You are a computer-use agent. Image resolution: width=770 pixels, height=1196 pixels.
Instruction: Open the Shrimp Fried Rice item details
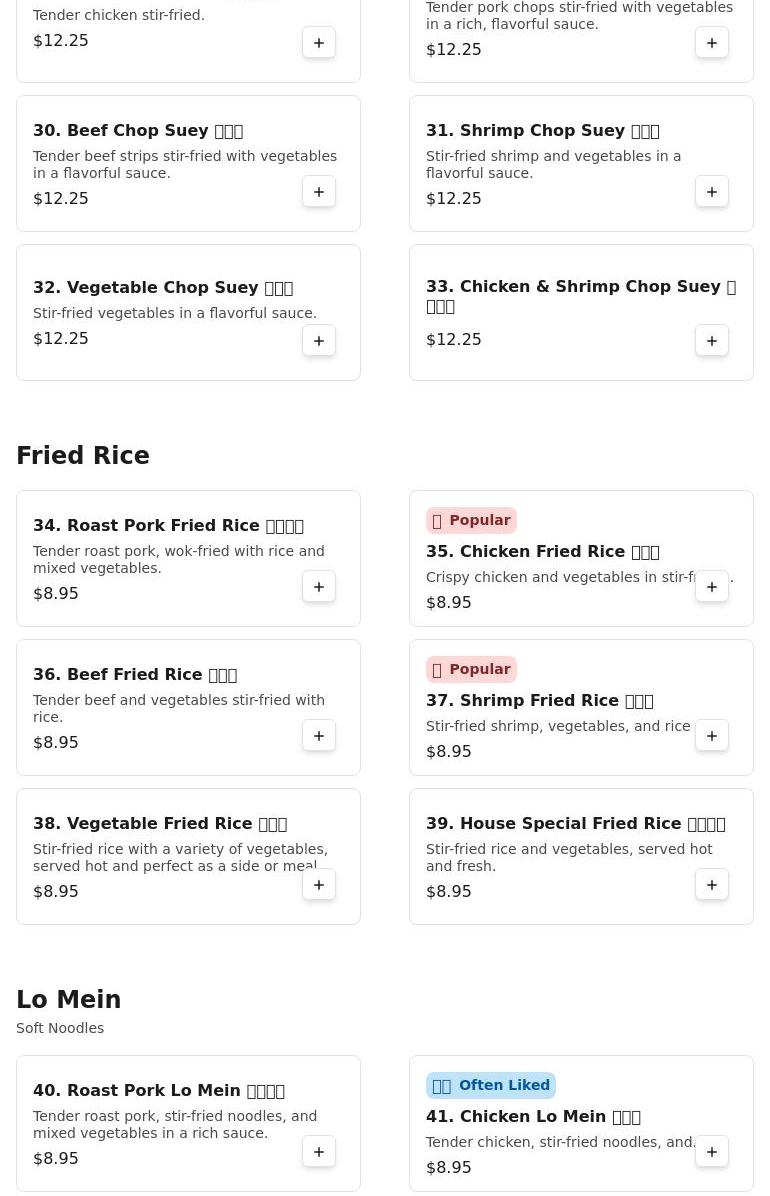point(540,700)
